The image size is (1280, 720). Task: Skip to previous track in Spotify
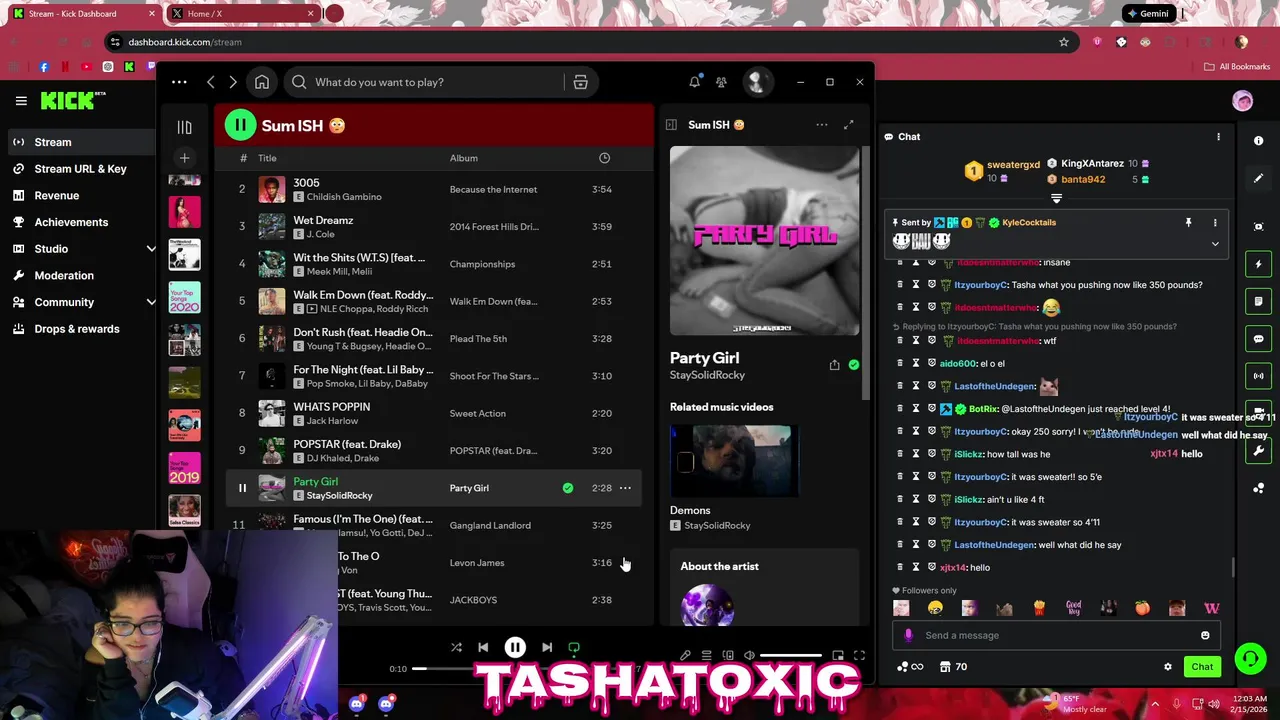483,647
